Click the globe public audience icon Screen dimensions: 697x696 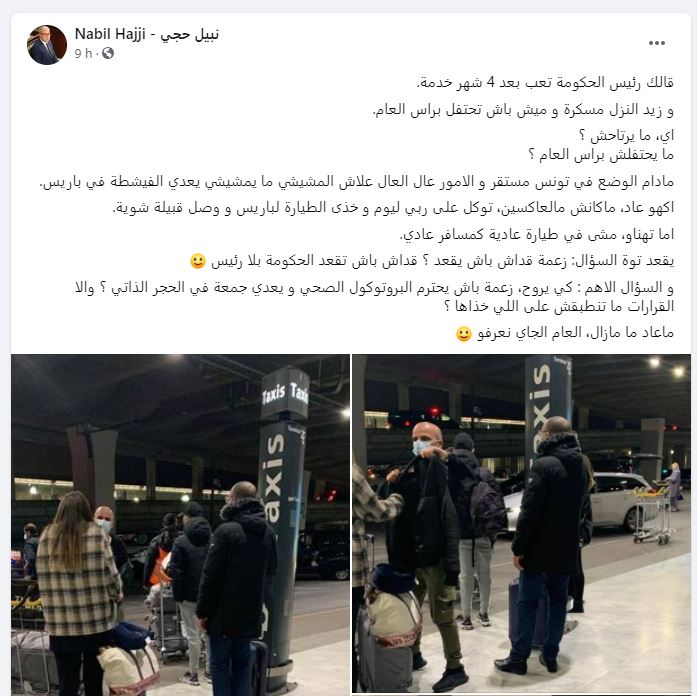click(108, 54)
